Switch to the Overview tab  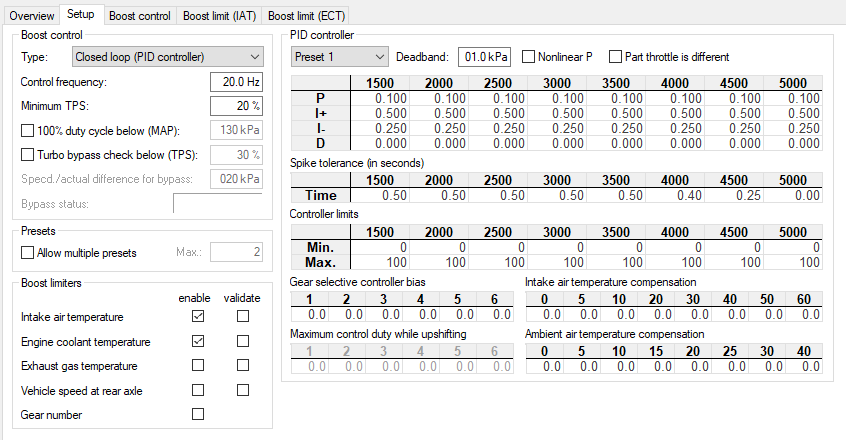(x=32, y=16)
